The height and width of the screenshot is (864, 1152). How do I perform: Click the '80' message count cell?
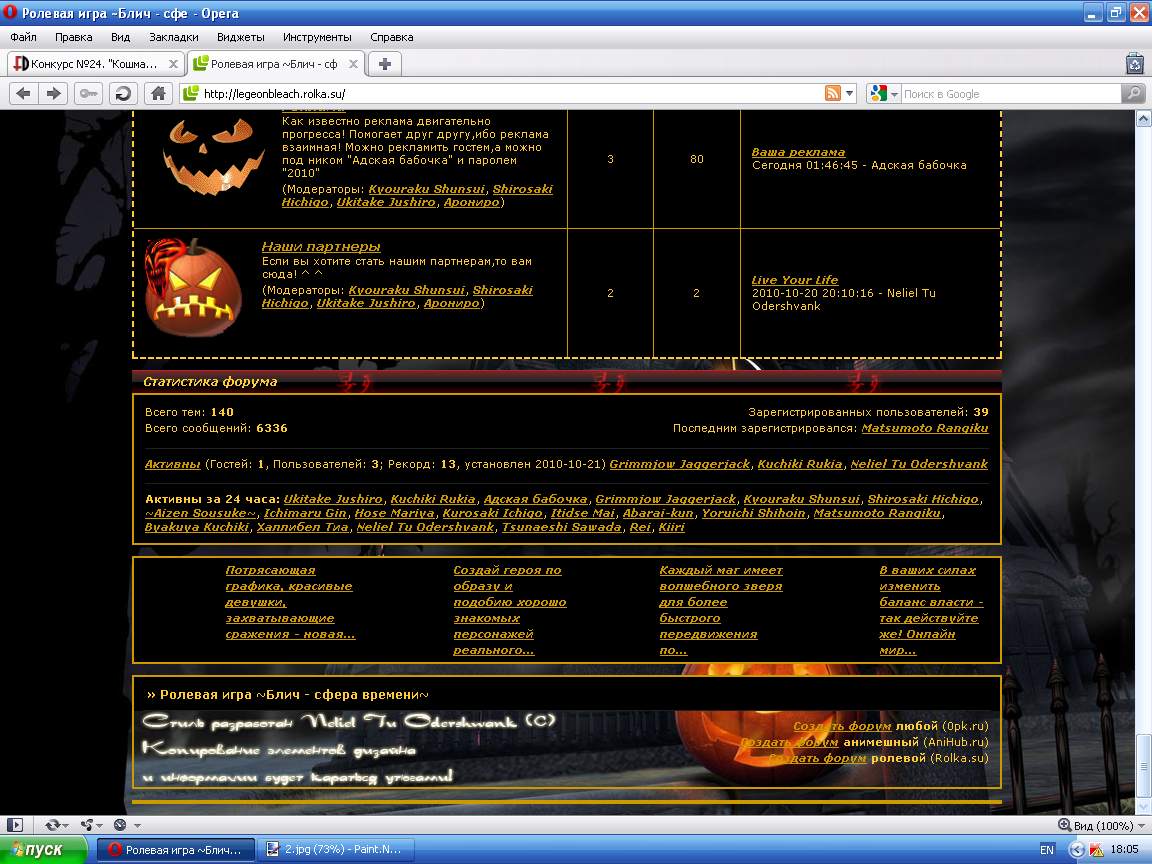(696, 159)
